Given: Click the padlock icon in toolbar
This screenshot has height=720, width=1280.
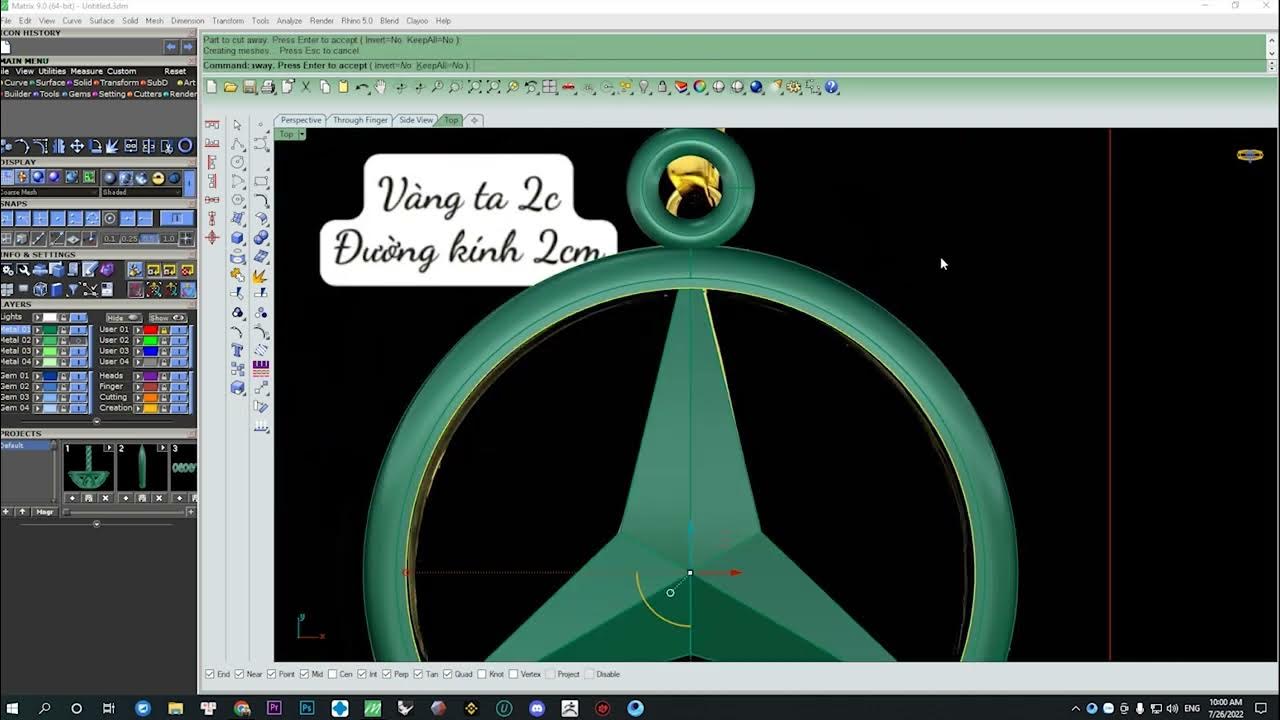Looking at the screenshot, I should click(x=662, y=87).
